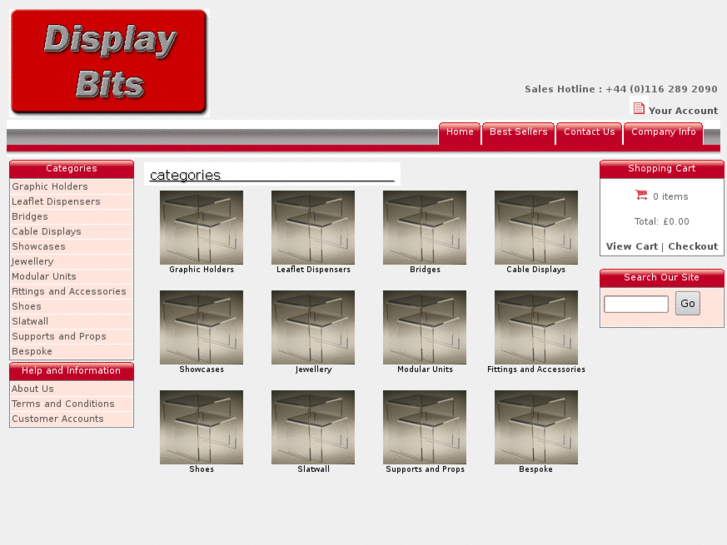Click View Cart link
The width and height of the screenshot is (727, 545).
[x=631, y=246]
